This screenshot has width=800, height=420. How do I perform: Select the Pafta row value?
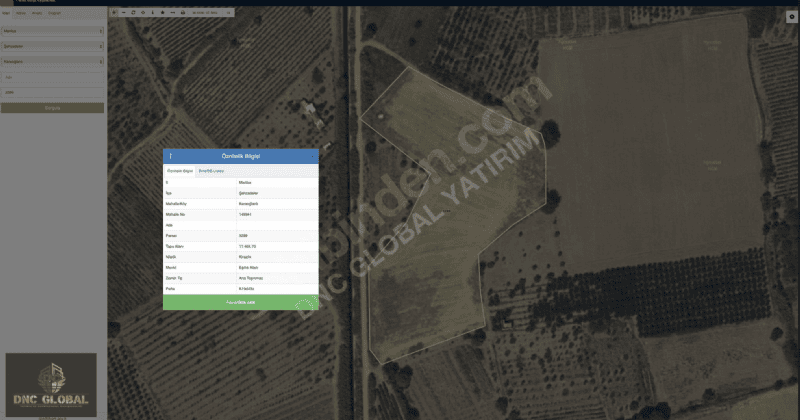click(x=246, y=289)
